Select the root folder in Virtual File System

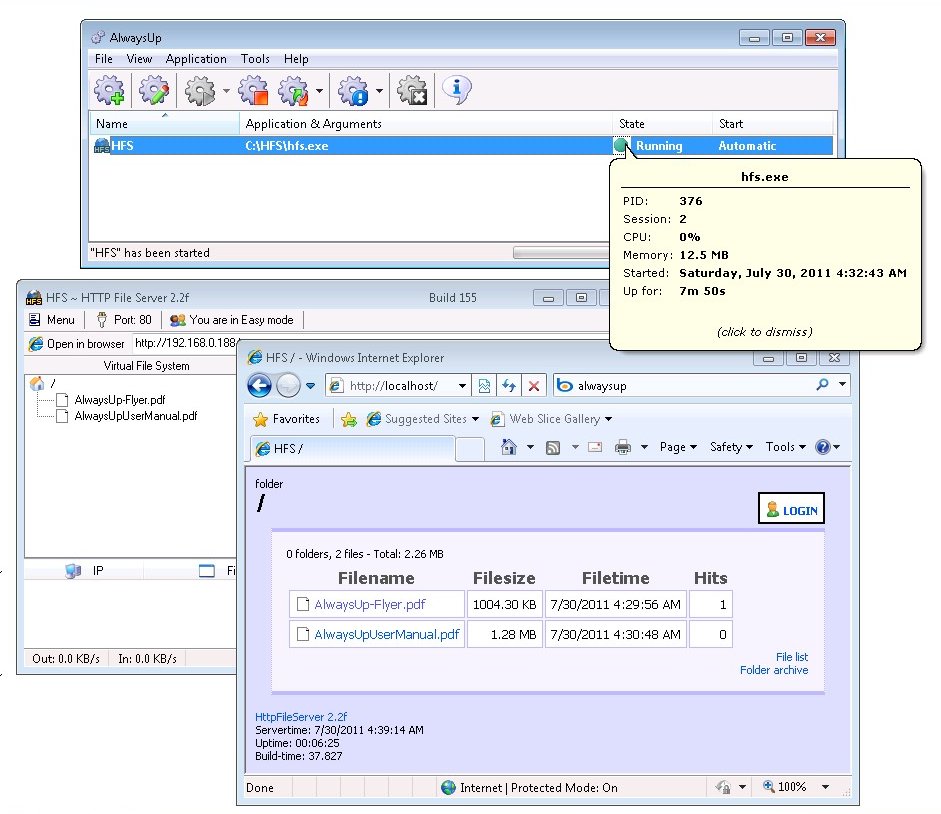pos(44,383)
